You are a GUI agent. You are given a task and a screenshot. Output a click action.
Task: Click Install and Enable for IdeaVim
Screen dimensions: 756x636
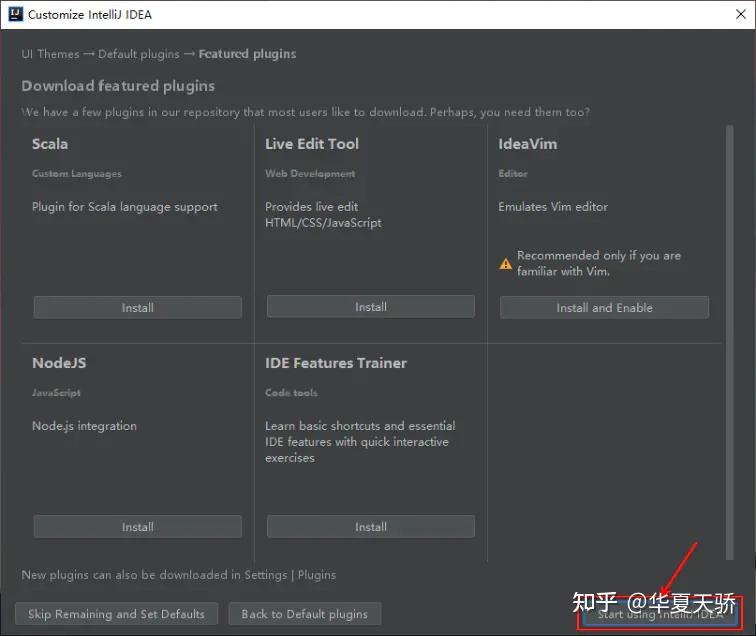604,308
